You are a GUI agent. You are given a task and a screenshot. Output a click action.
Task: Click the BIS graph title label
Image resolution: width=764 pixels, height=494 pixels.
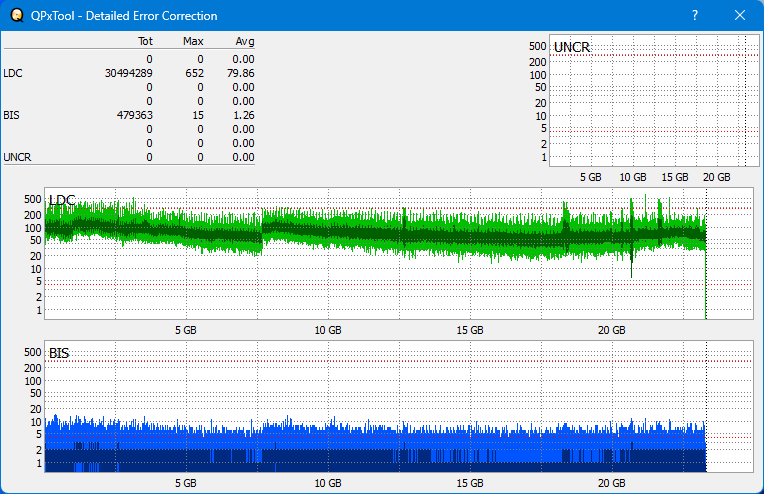[x=59, y=354]
